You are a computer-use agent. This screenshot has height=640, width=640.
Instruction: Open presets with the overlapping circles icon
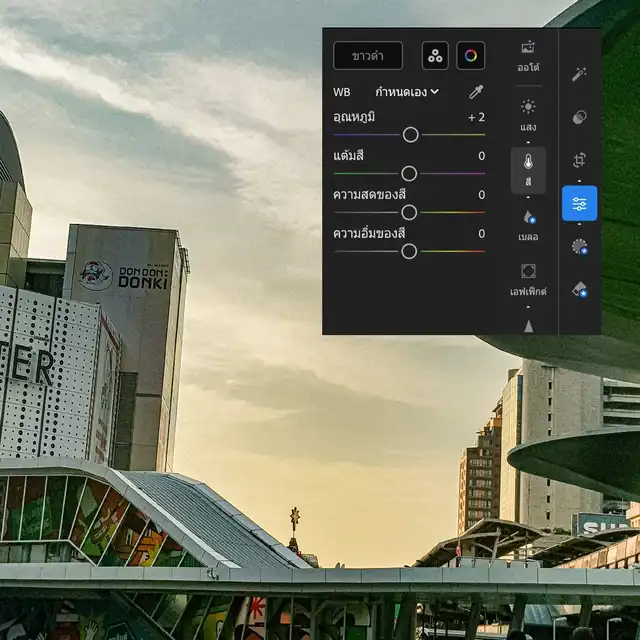[x=579, y=117]
